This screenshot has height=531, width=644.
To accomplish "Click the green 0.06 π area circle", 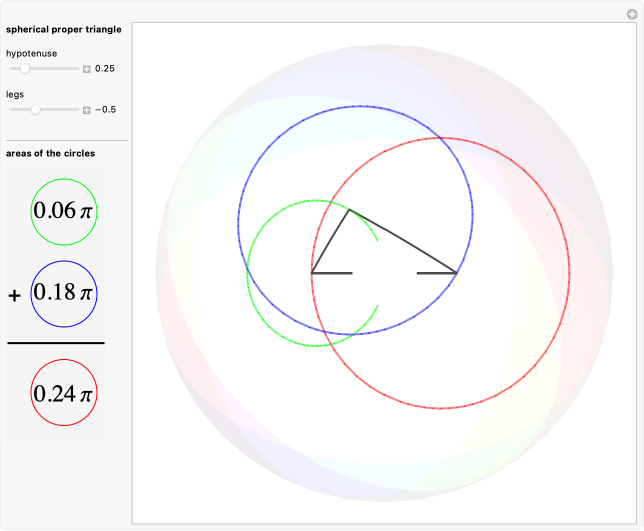I will point(64,211).
